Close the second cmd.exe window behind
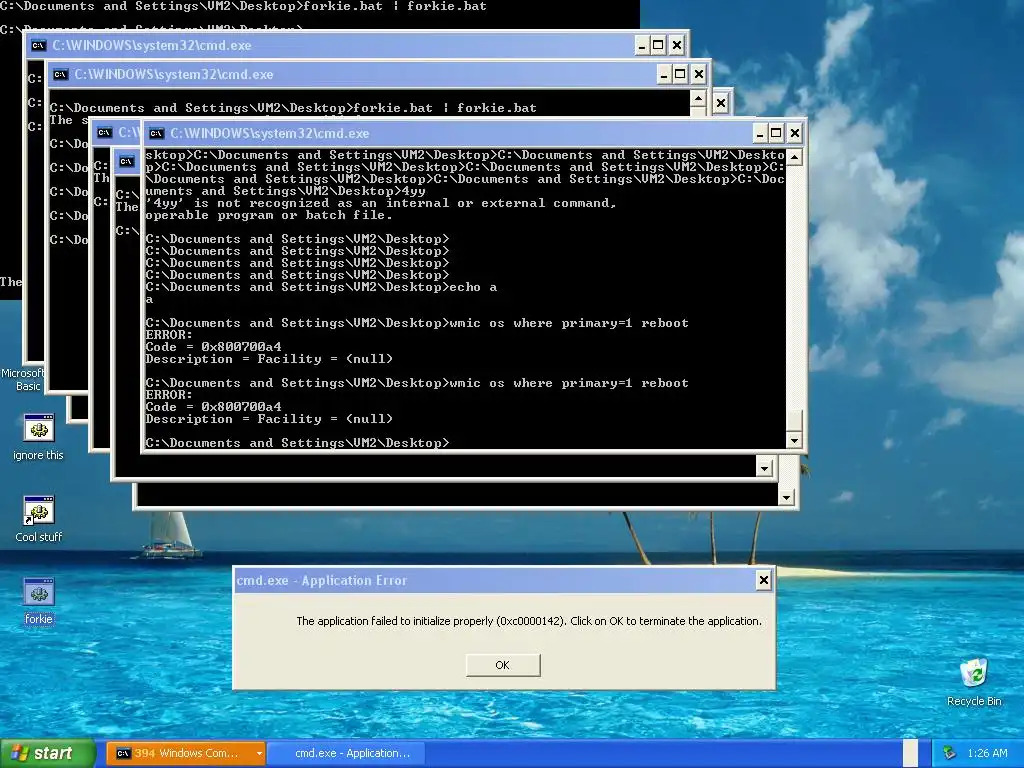The height and width of the screenshot is (768, 1024). coord(698,74)
